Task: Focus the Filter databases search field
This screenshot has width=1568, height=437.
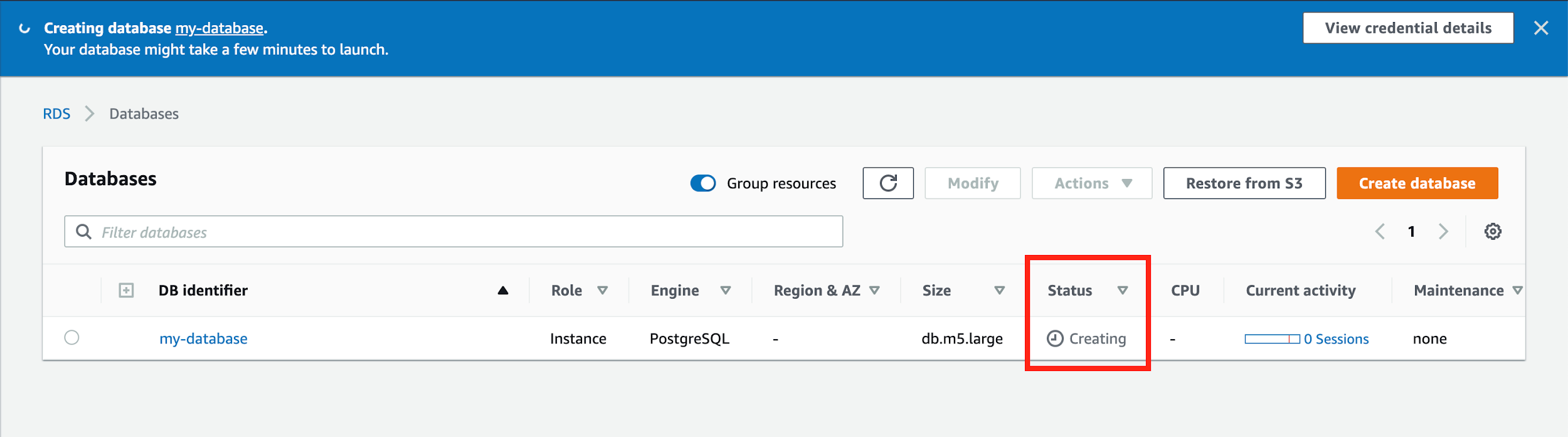Action: coord(453,232)
